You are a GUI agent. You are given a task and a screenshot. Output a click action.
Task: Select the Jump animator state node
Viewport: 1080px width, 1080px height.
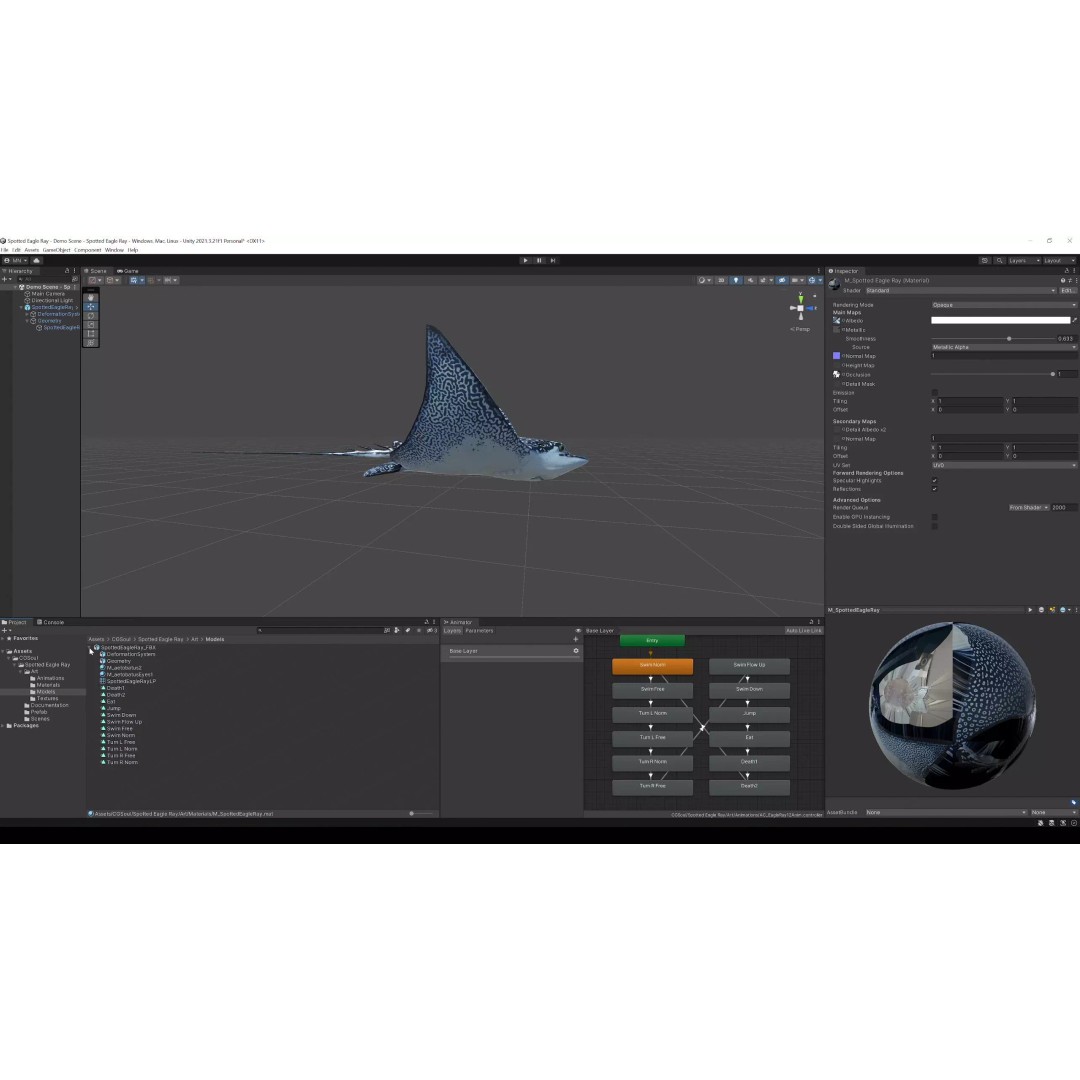pos(749,714)
